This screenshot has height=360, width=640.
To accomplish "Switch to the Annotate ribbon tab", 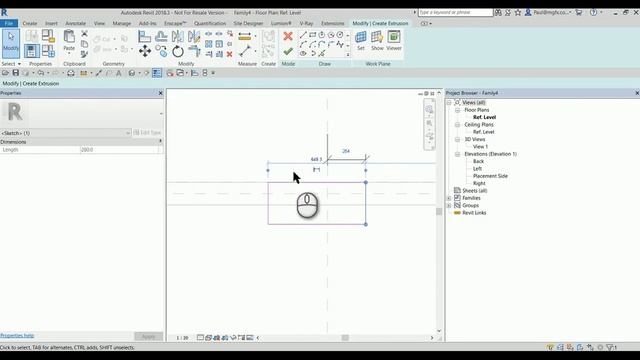I will [x=76, y=23].
